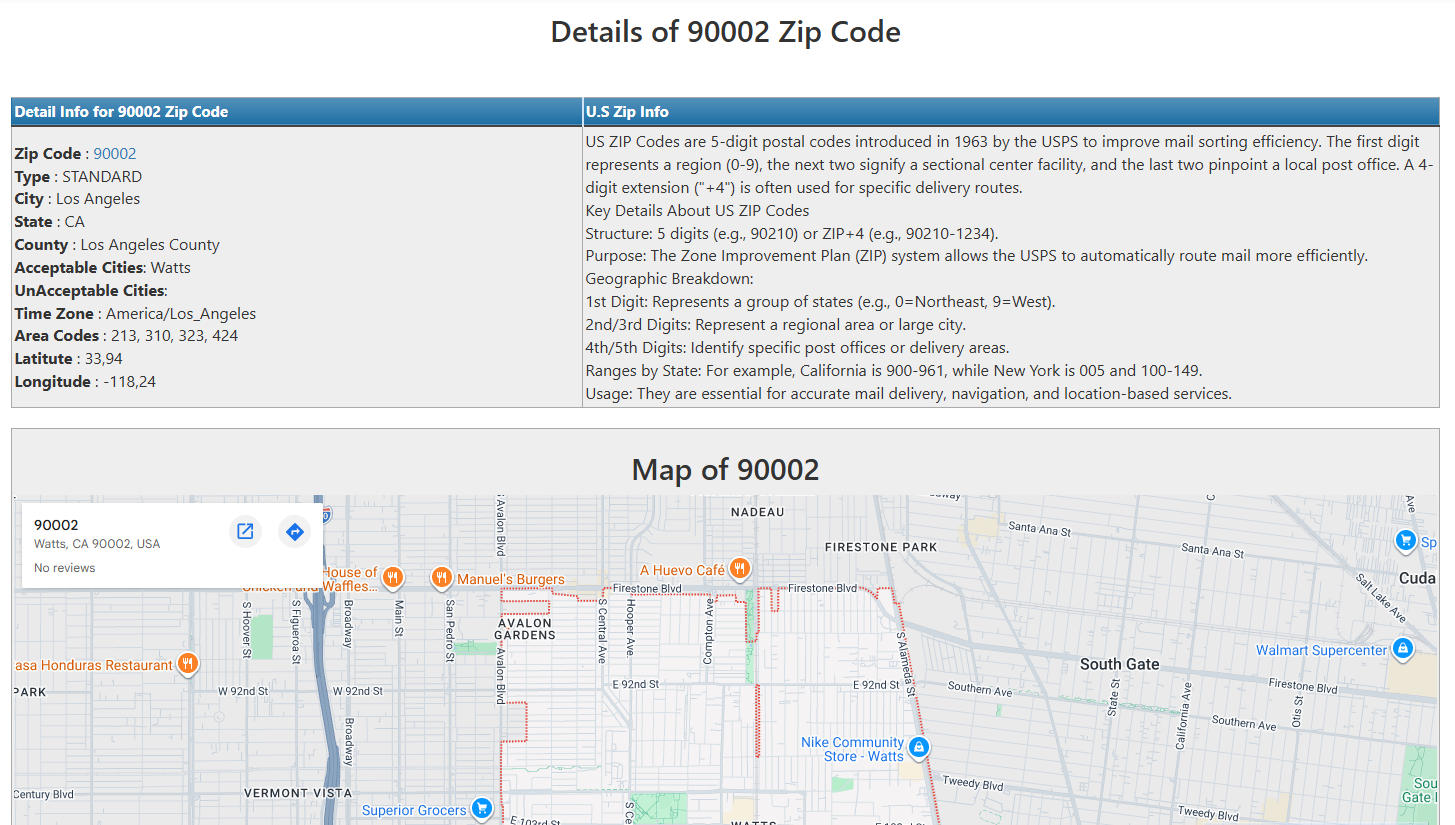
Task: Click the Walmart Supercenter label
Action: coord(1321,649)
